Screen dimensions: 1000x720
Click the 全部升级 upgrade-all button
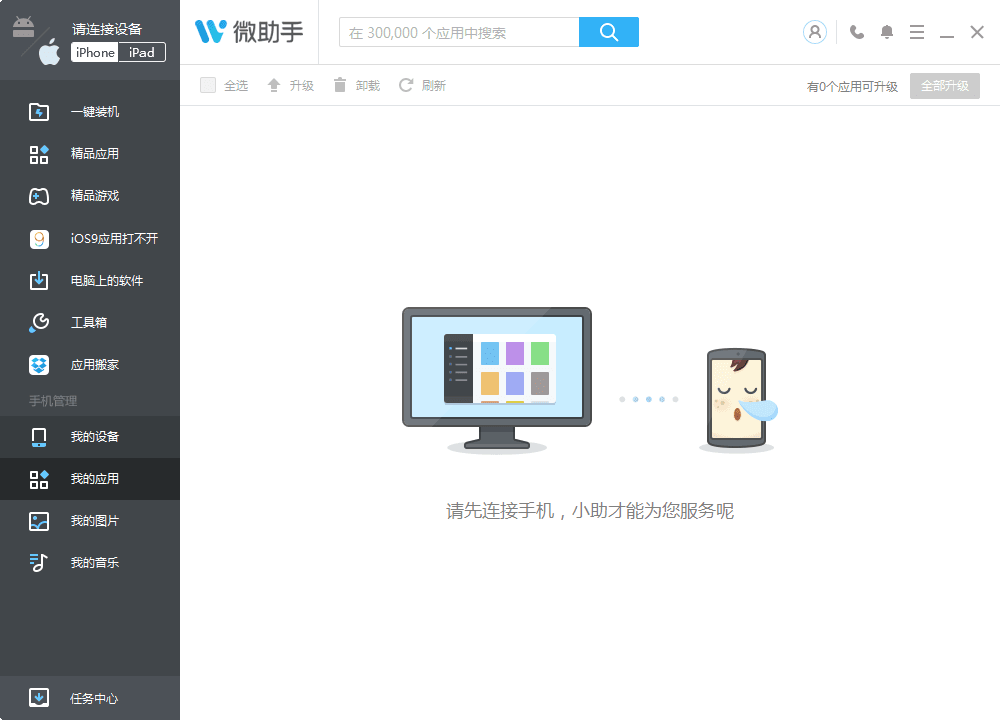[x=944, y=86]
